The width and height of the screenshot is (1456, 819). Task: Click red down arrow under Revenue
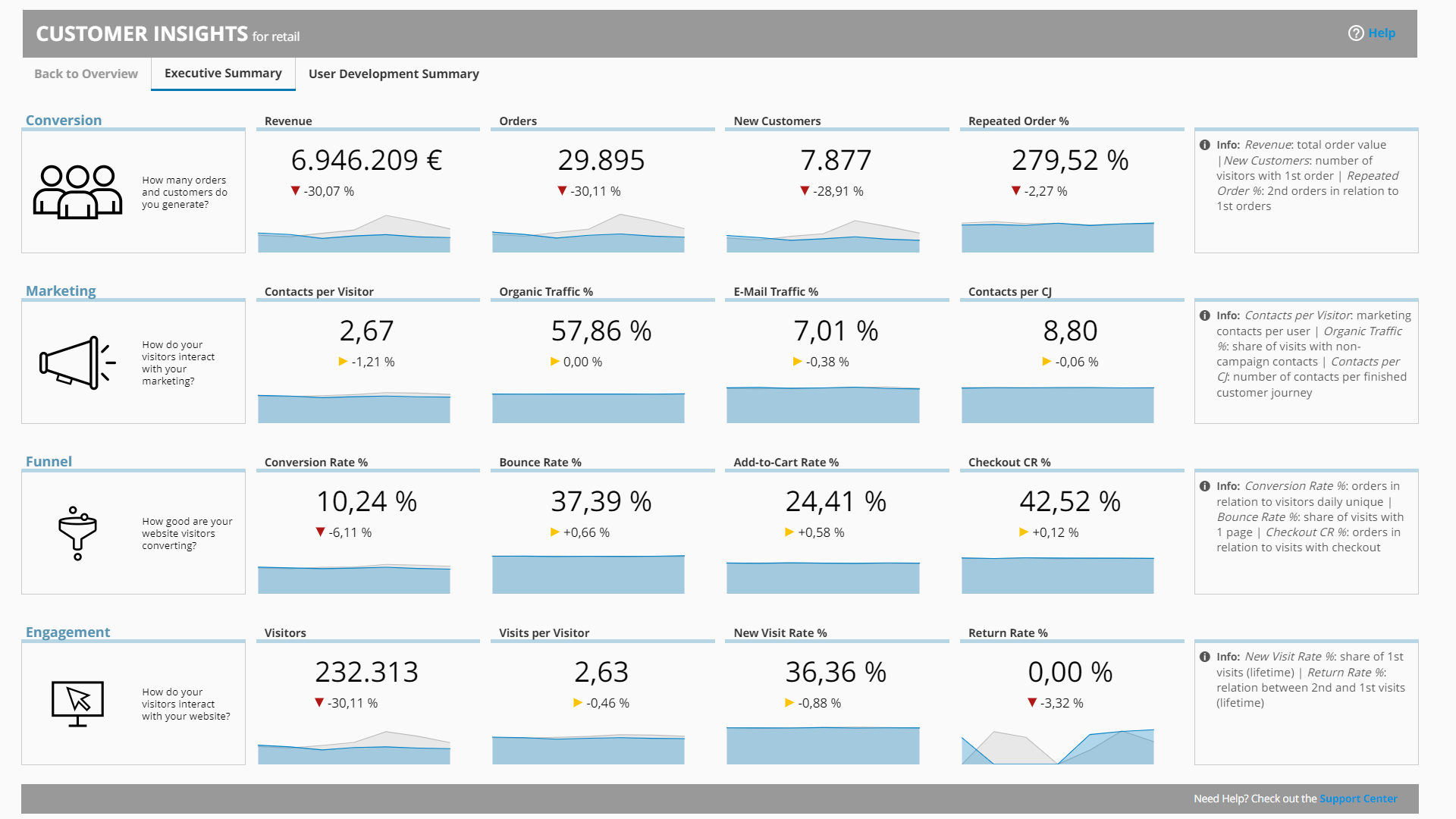296,191
